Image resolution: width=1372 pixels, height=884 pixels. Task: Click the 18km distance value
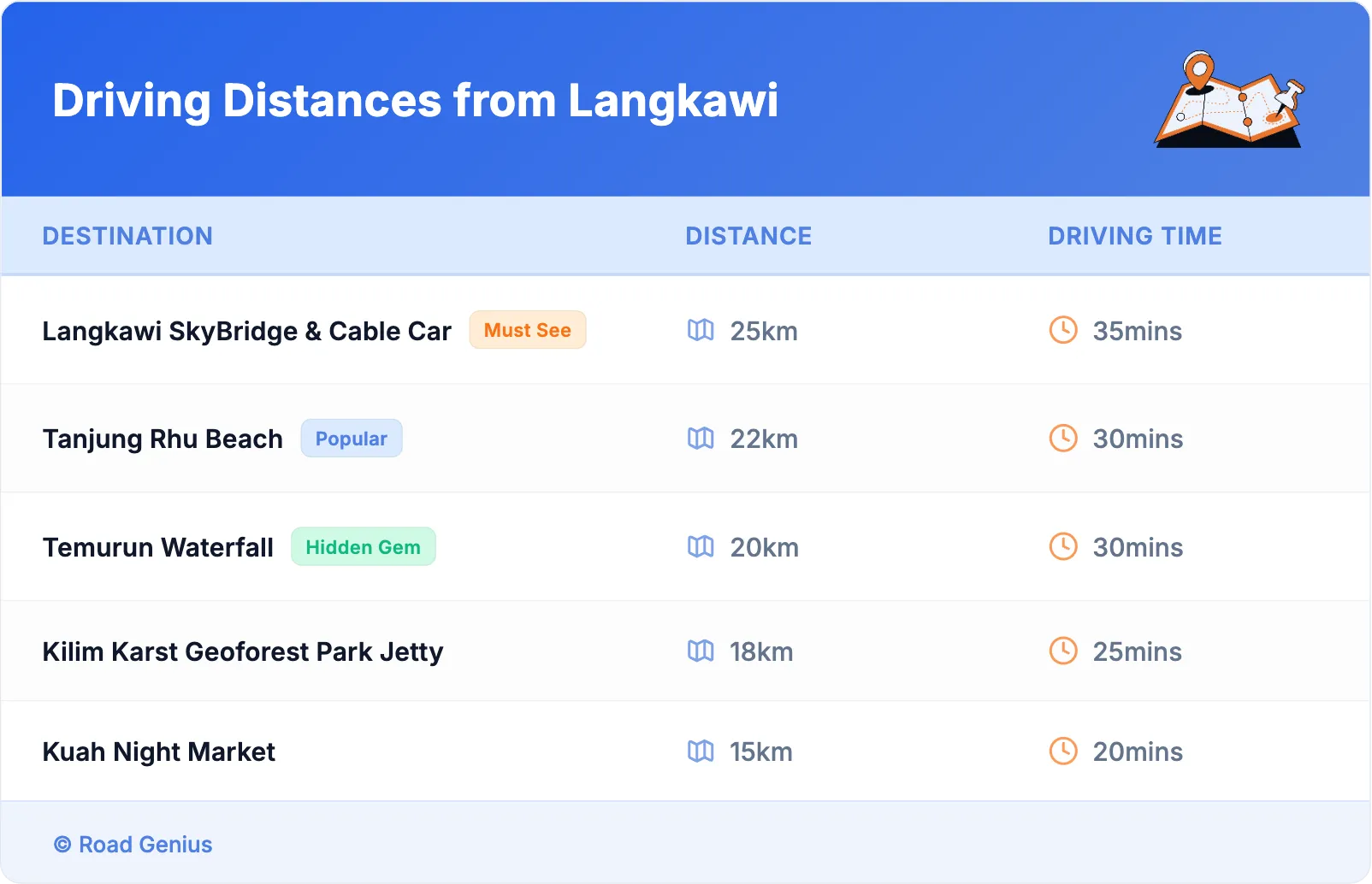761,652
